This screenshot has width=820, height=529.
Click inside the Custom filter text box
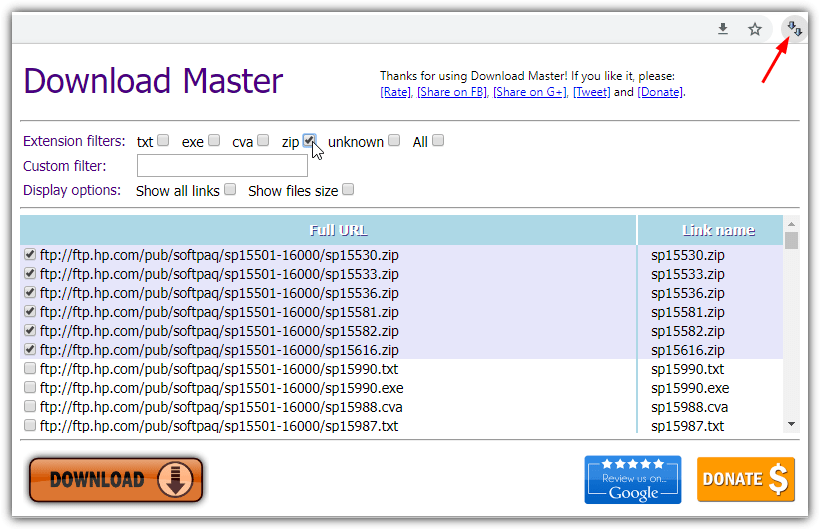pyautogui.click(x=222, y=166)
